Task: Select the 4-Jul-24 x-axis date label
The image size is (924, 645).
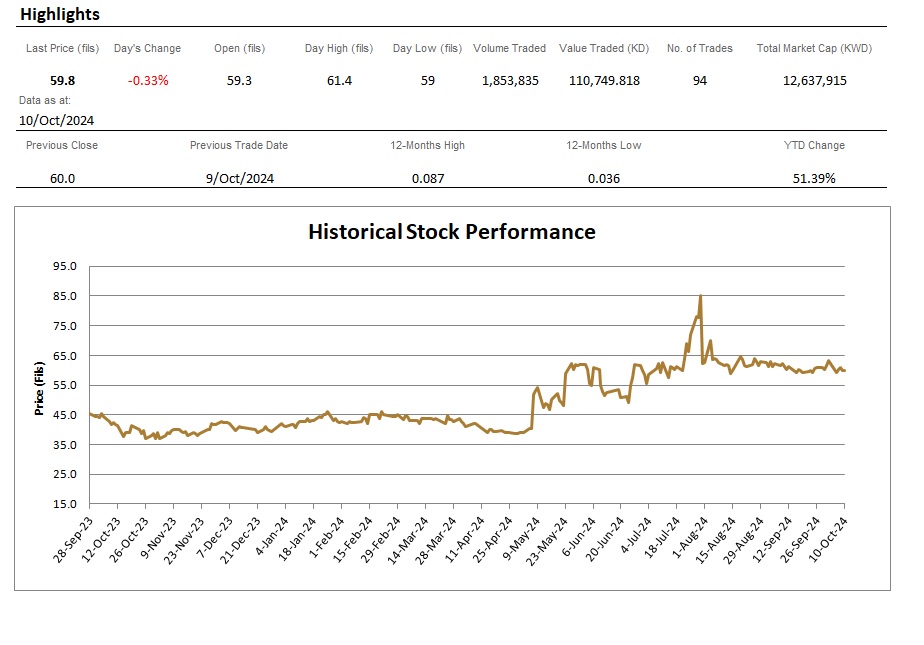Action: click(636, 535)
